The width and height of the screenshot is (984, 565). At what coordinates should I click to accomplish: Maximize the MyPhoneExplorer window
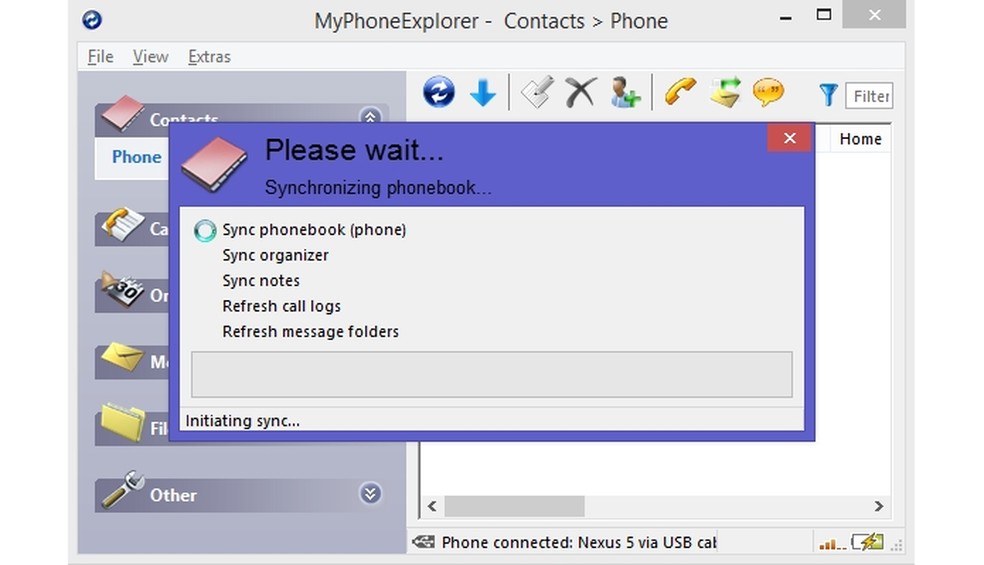pos(824,14)
